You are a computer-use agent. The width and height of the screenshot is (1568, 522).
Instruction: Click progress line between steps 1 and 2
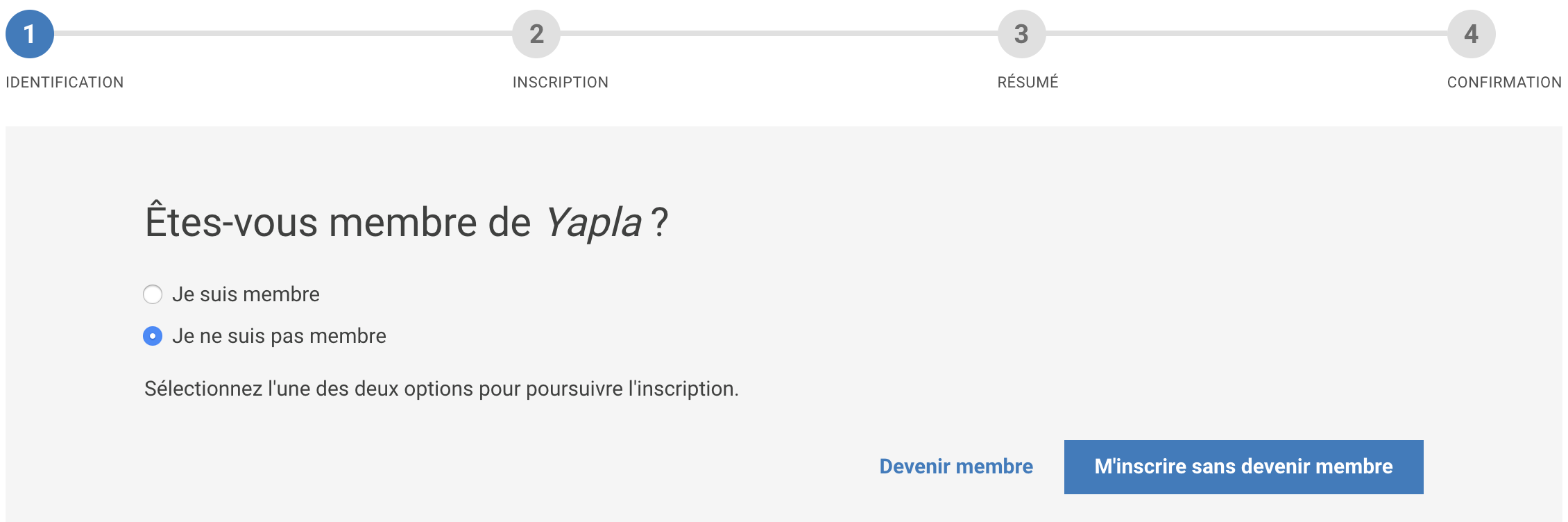click(x=283, y=33)
